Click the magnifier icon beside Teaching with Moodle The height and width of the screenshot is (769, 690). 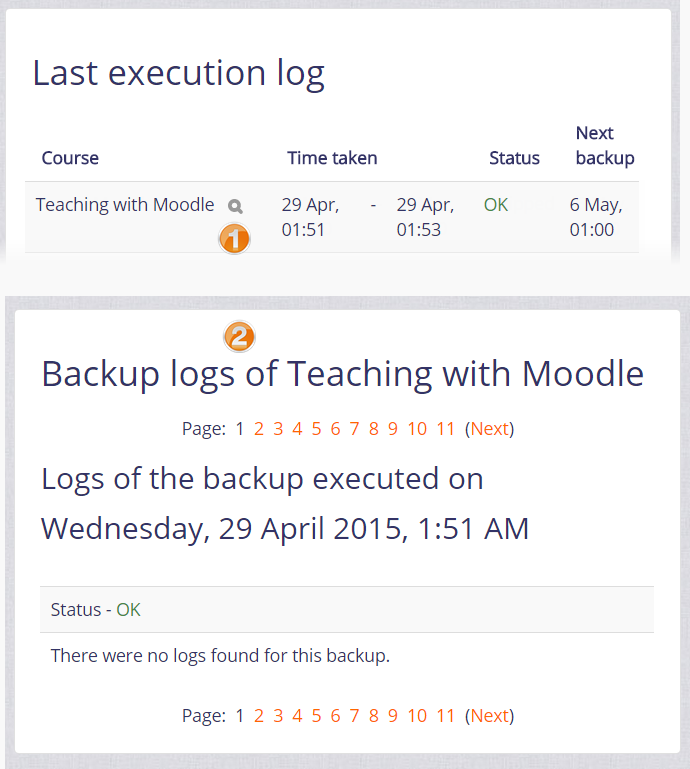tap(235, 206)
